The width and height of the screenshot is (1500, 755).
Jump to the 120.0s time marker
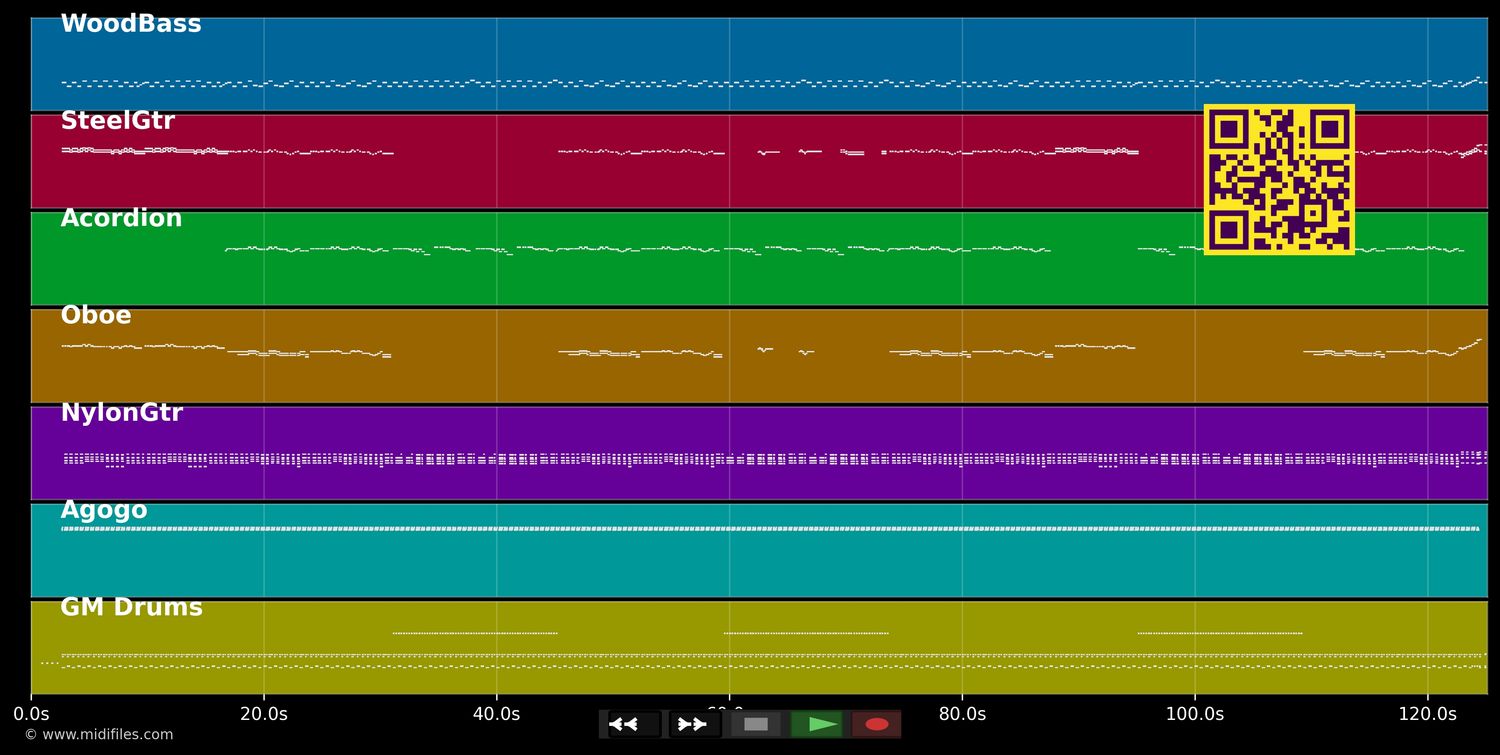pyautogui.click(x=1427, y=714)
